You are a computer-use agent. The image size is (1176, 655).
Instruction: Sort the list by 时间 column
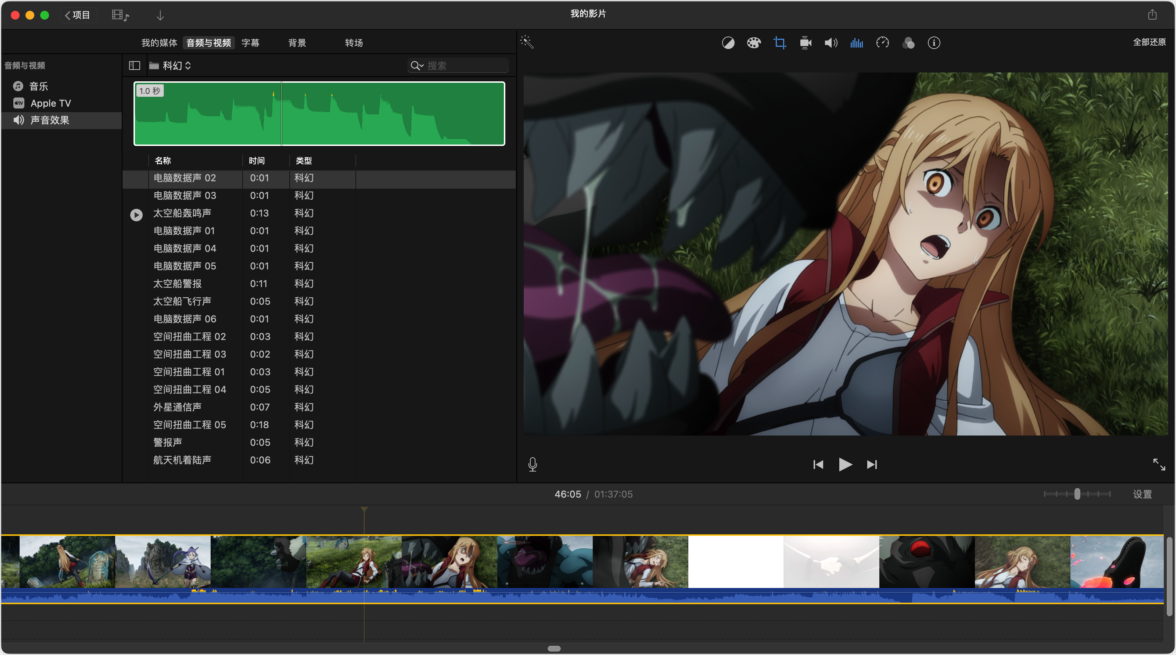point(256,161)
